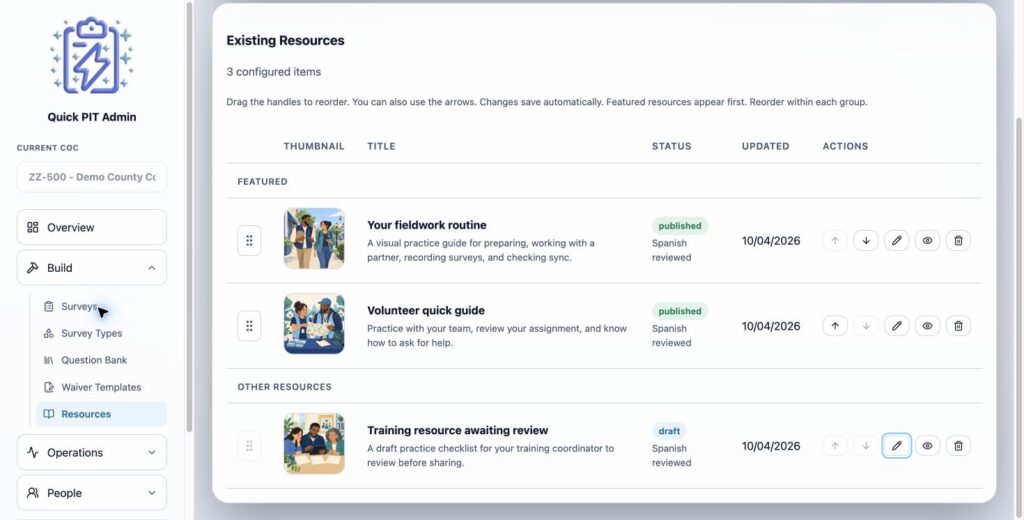
Task: Click title 'Training resource awaiting review'
Action: 457,430
